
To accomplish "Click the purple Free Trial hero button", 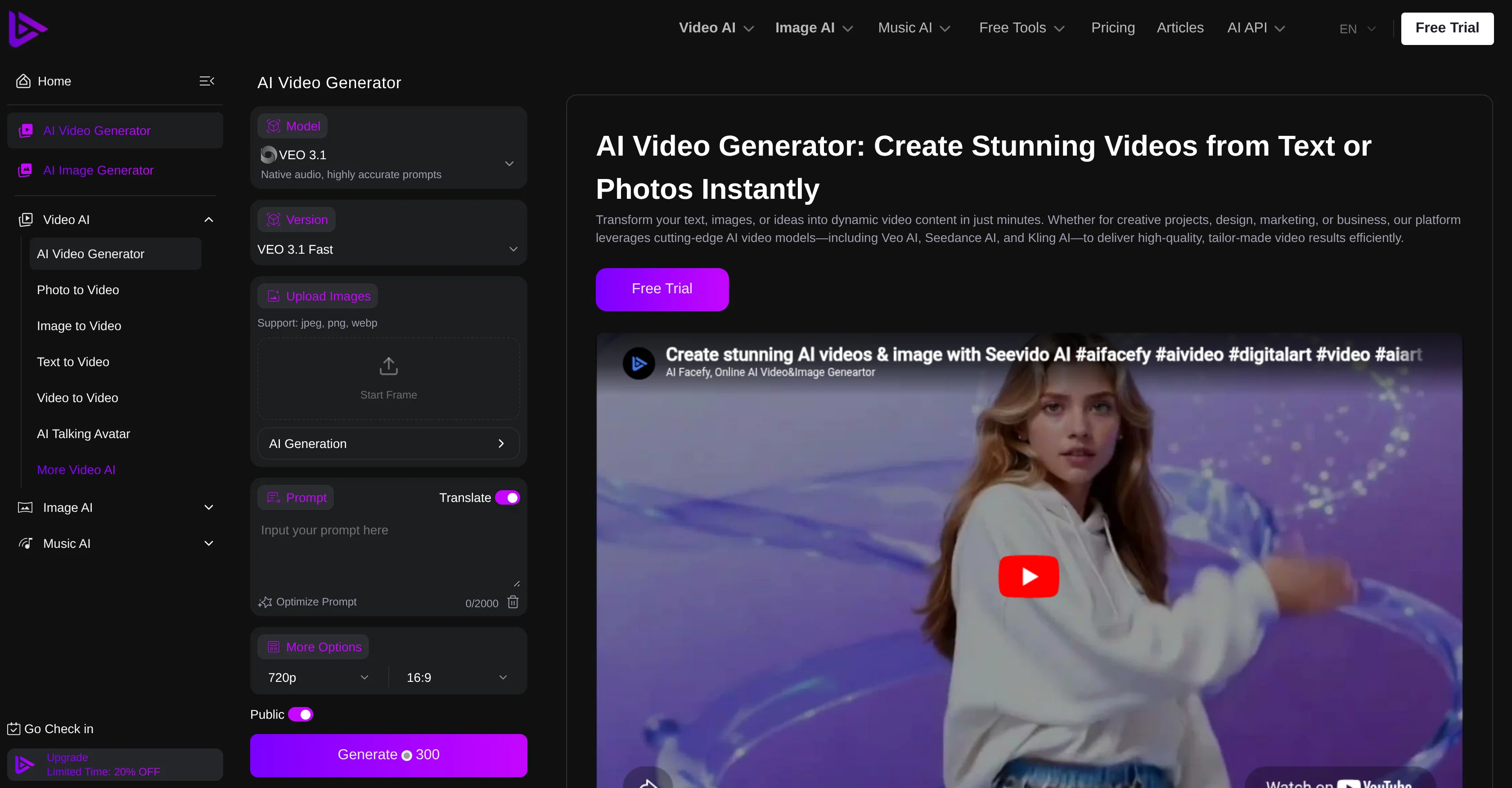I will [662, 289].
